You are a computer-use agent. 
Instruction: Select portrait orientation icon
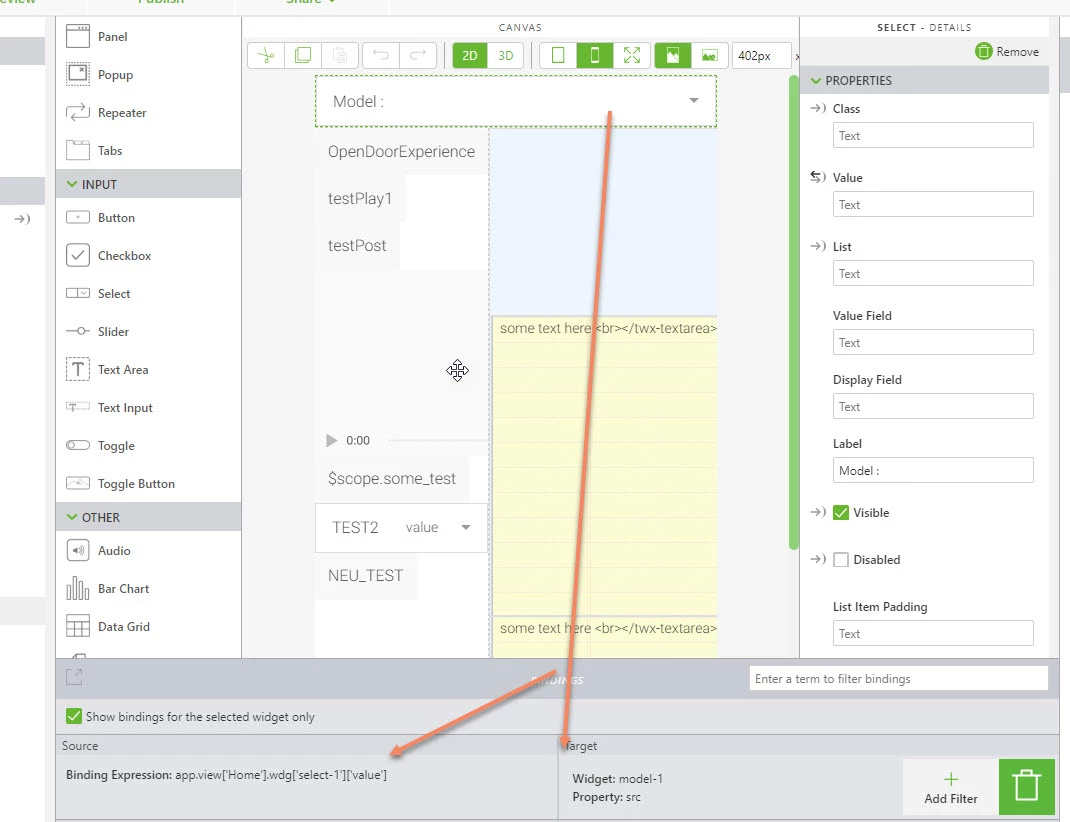673,55
